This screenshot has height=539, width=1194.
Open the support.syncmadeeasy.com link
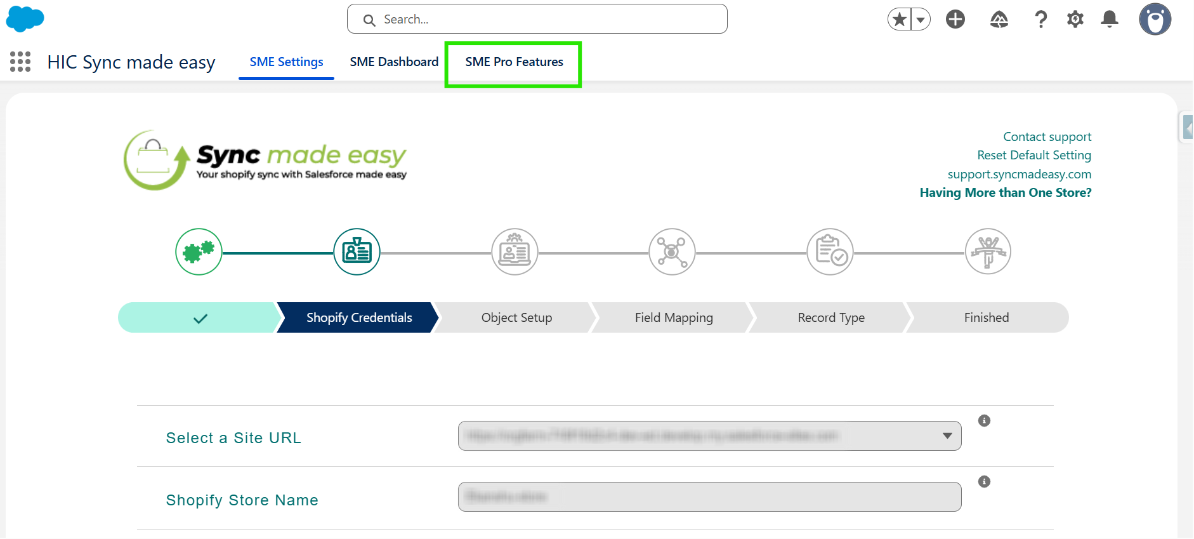(x=1020, y=174)
